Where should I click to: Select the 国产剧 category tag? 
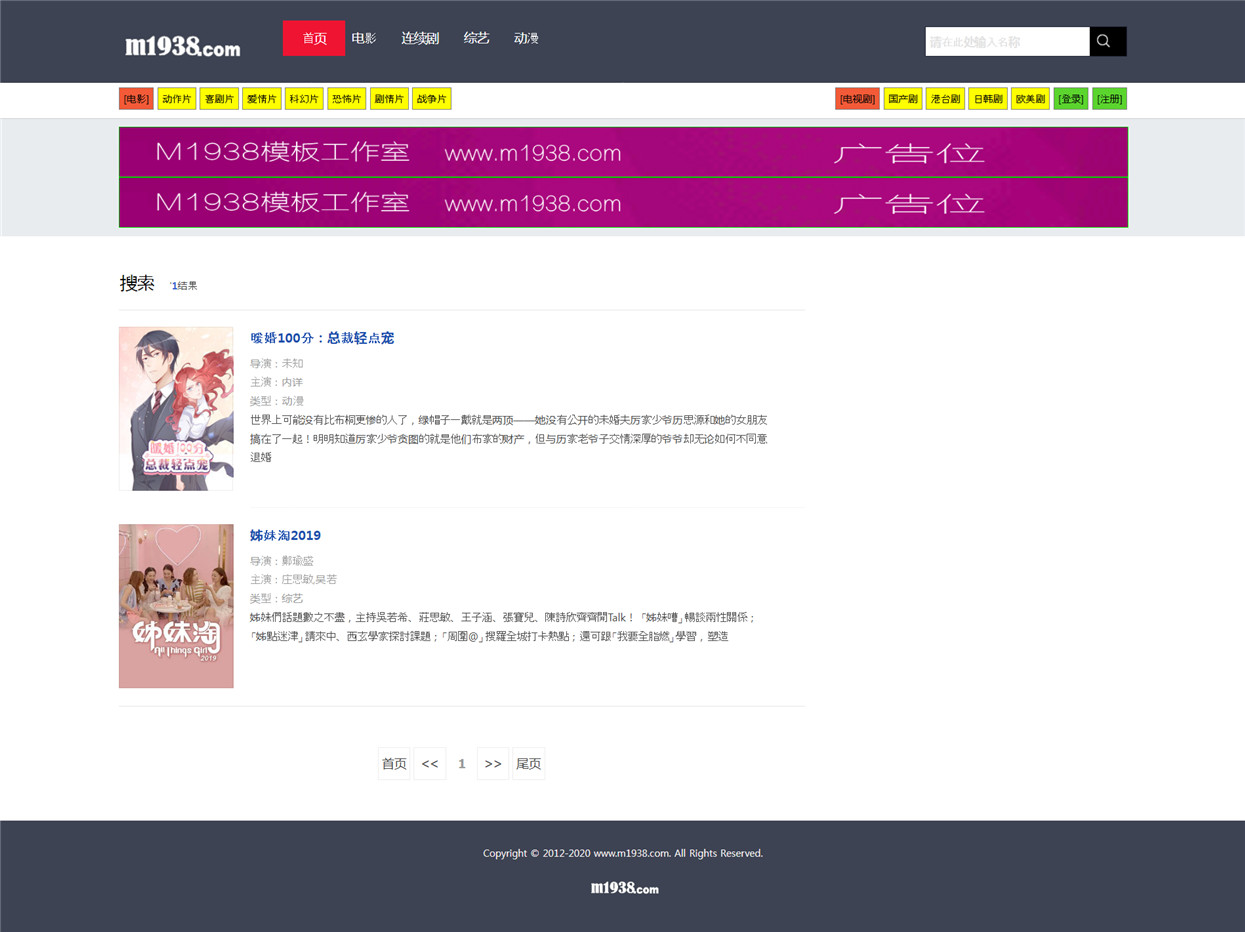(903, 99)
